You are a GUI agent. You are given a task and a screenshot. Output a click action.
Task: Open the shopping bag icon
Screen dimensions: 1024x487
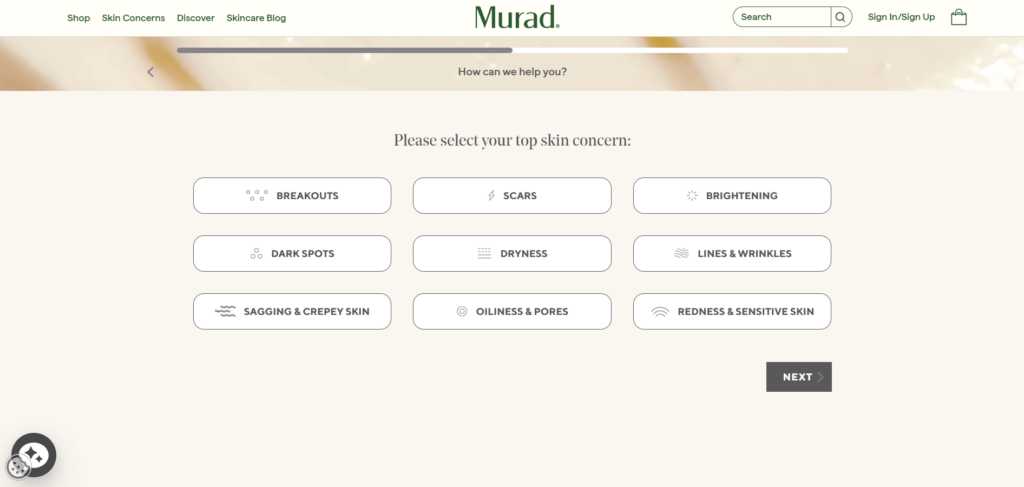click(x=958, y=17)
